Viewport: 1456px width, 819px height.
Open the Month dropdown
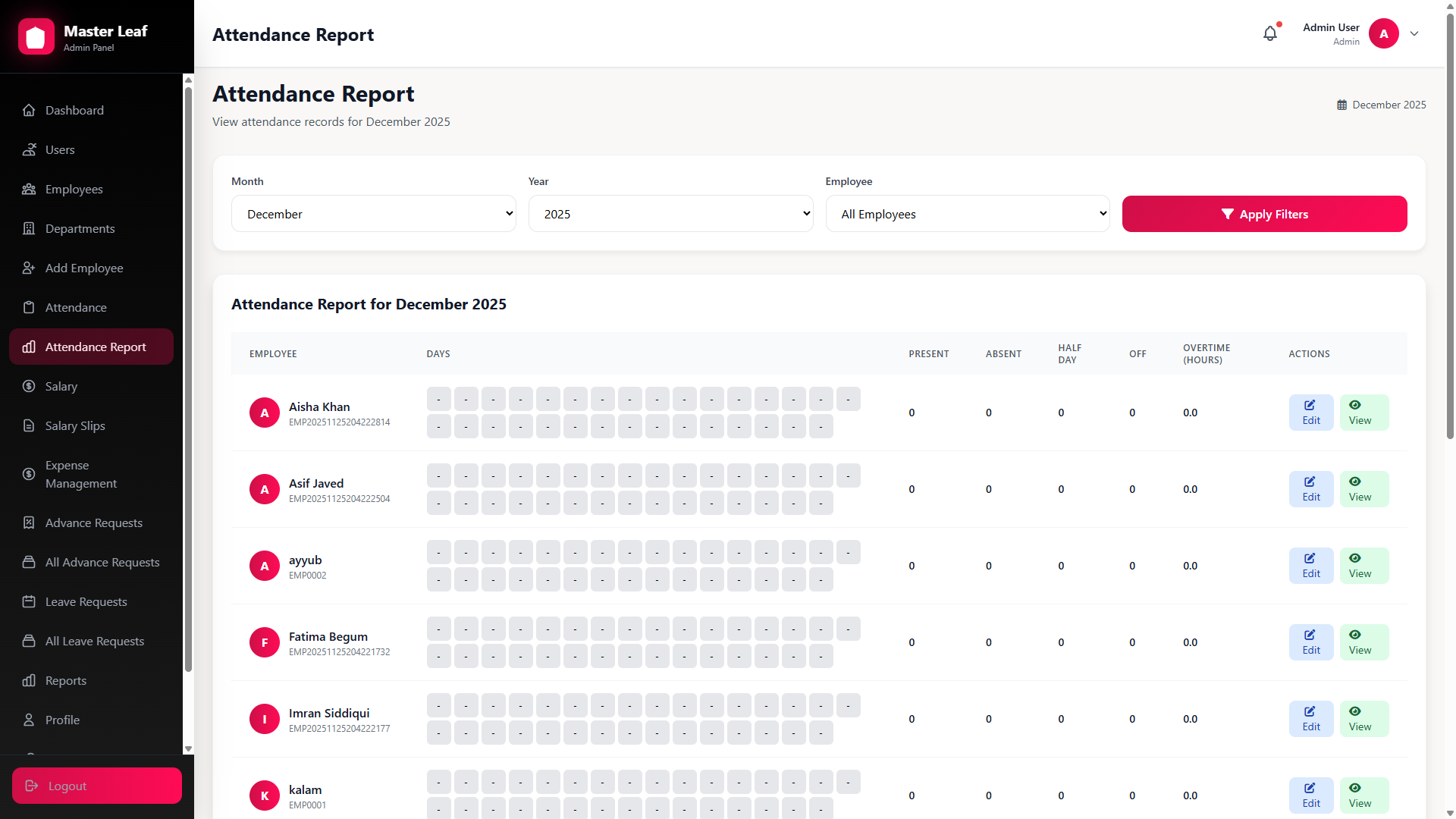click(373, 213)
